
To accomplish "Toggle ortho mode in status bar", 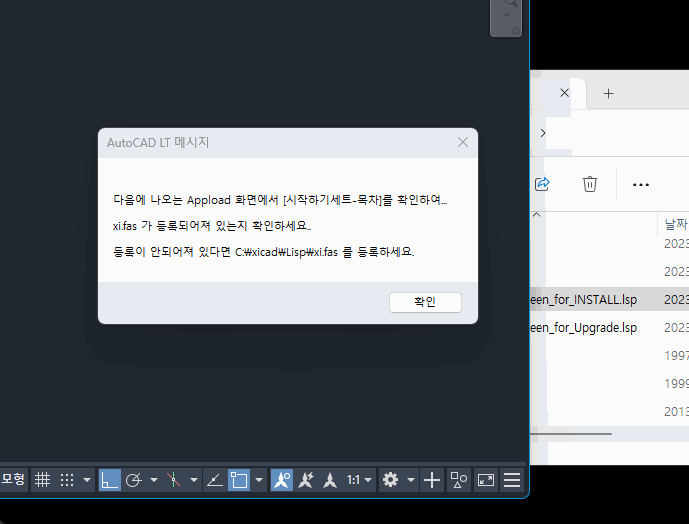I will (x=109, y=480).
